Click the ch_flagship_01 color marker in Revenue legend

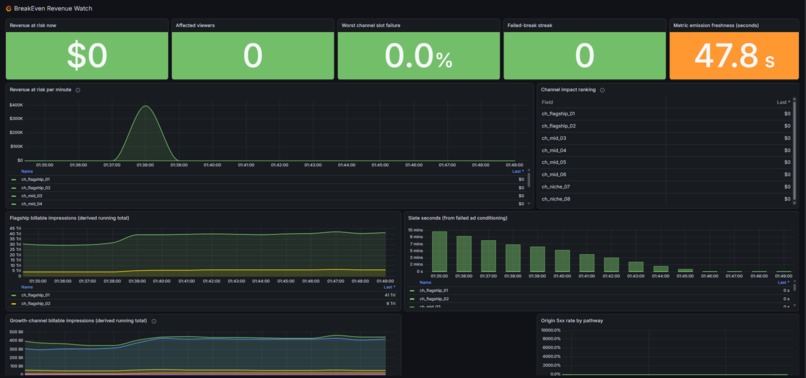coord(13,179)
